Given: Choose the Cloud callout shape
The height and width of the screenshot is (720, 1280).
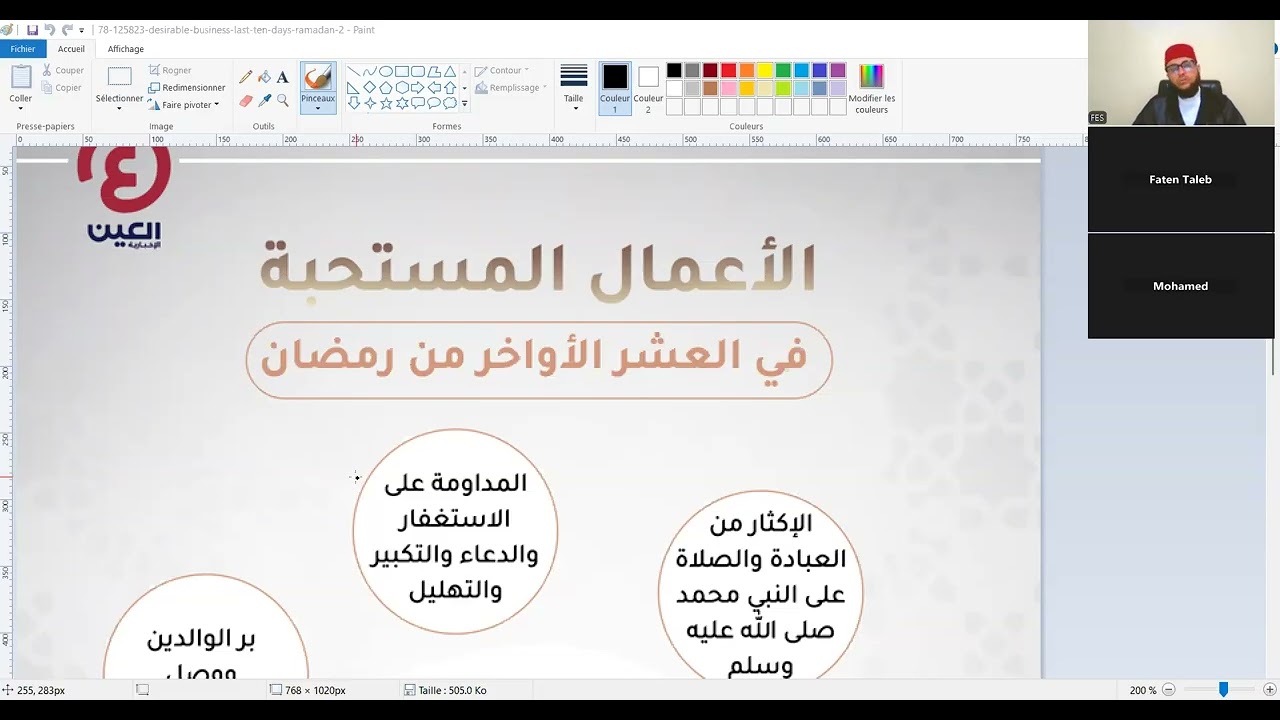Looking at the screenshot, I should click(450, 103).
